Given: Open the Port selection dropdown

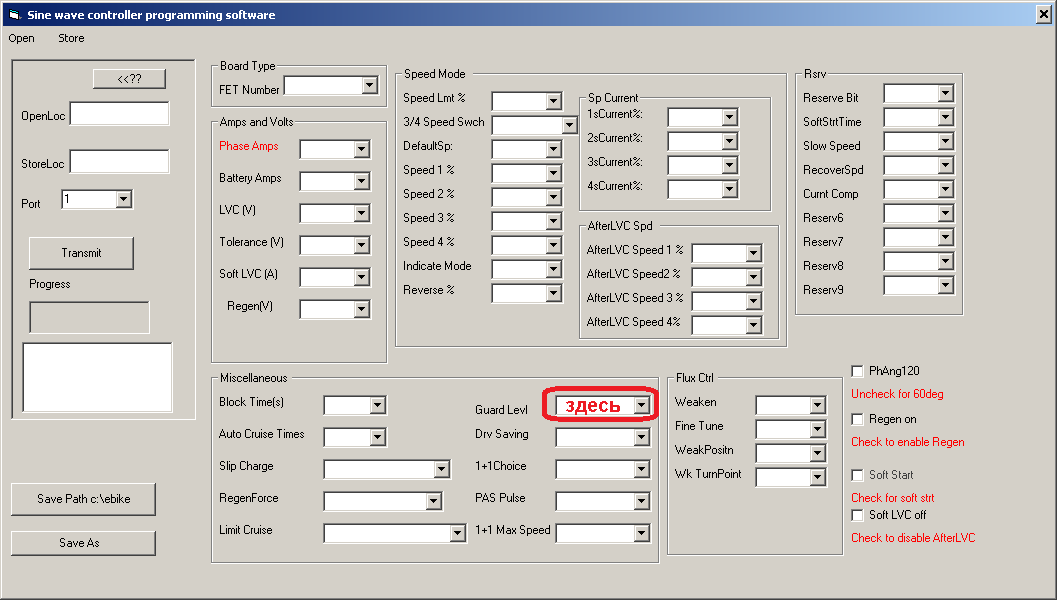Looking at the screenshot, I should tap(123, 200).
